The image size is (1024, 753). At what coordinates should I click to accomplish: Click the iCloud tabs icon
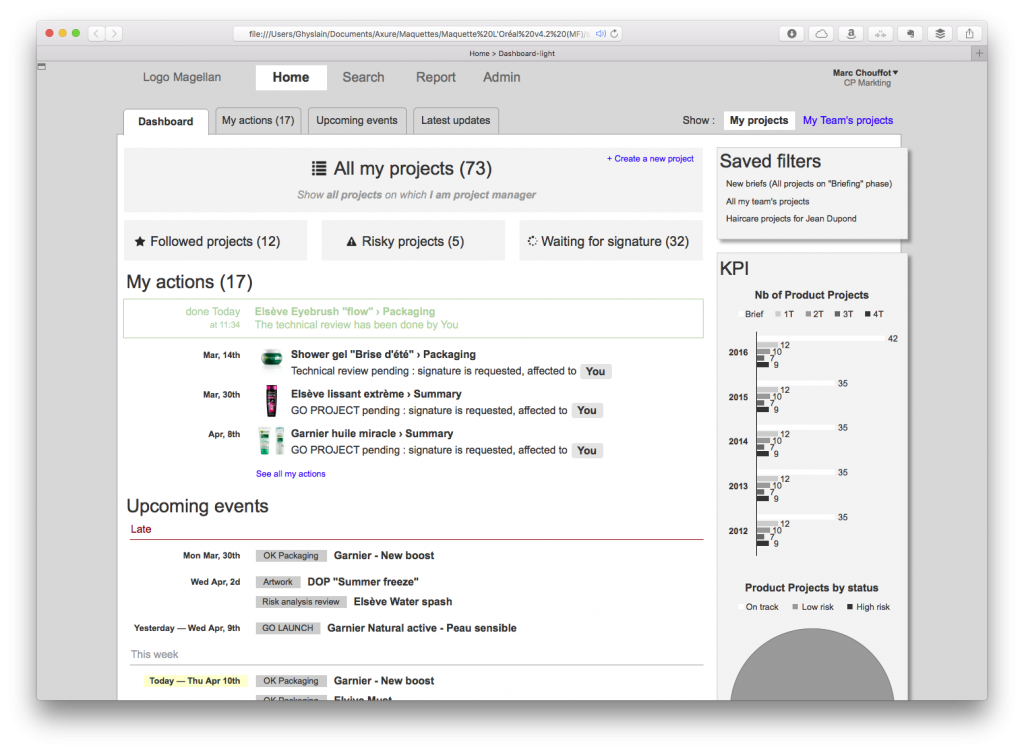tap(821, 33)
